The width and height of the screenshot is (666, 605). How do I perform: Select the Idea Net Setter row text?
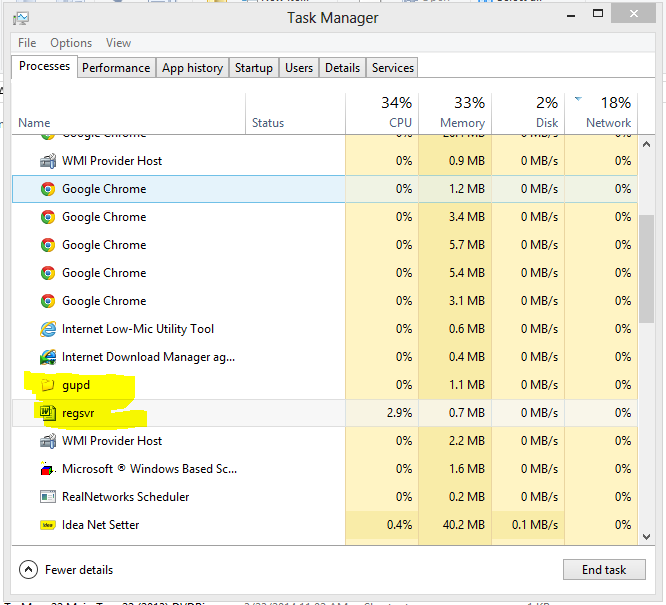(x=101, y=525)
